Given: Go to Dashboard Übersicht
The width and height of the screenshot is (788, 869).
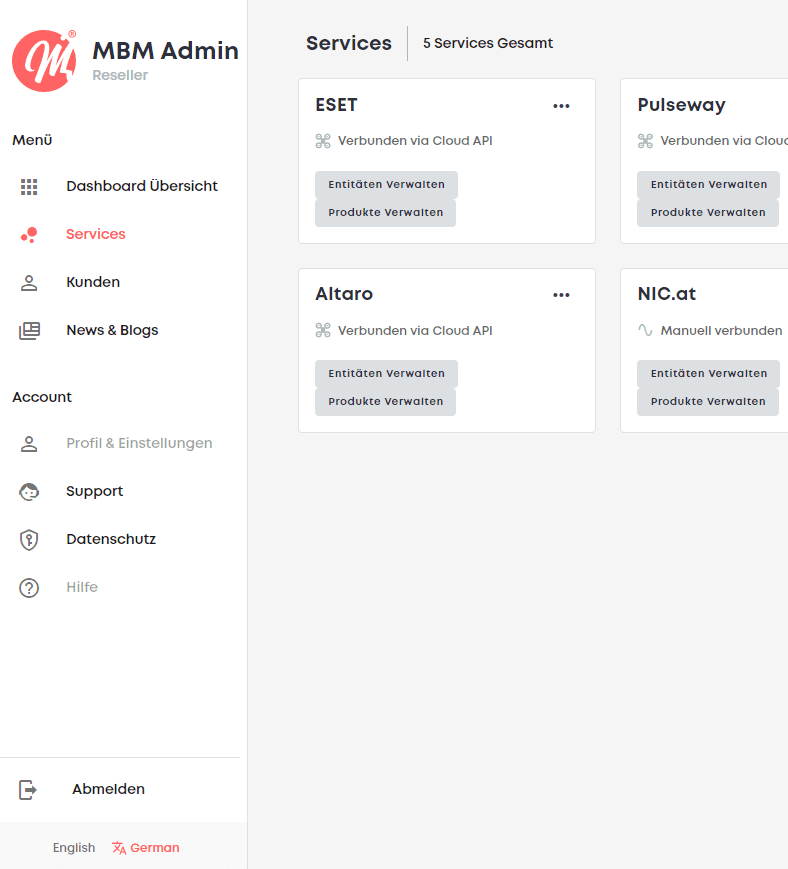Looking at the screenshot, I should [142, 186].
